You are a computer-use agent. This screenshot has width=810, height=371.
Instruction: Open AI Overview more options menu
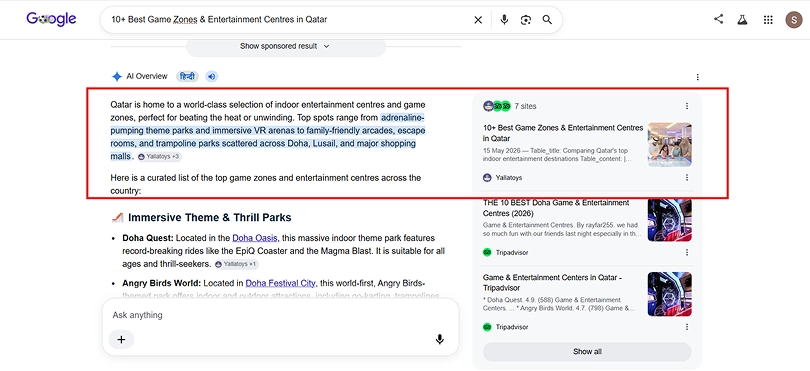pos(697,77)
